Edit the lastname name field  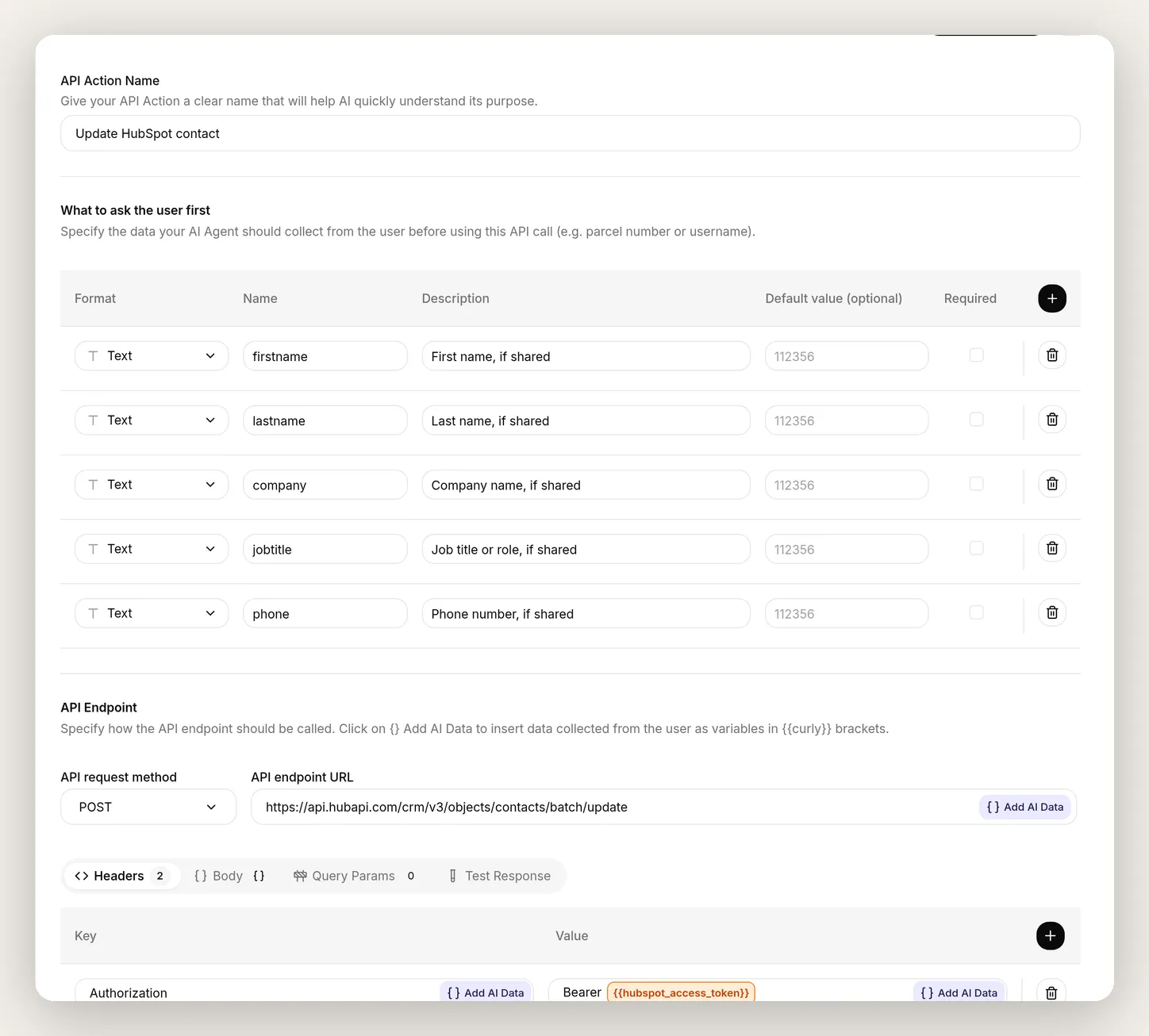[x=325, y=420]
